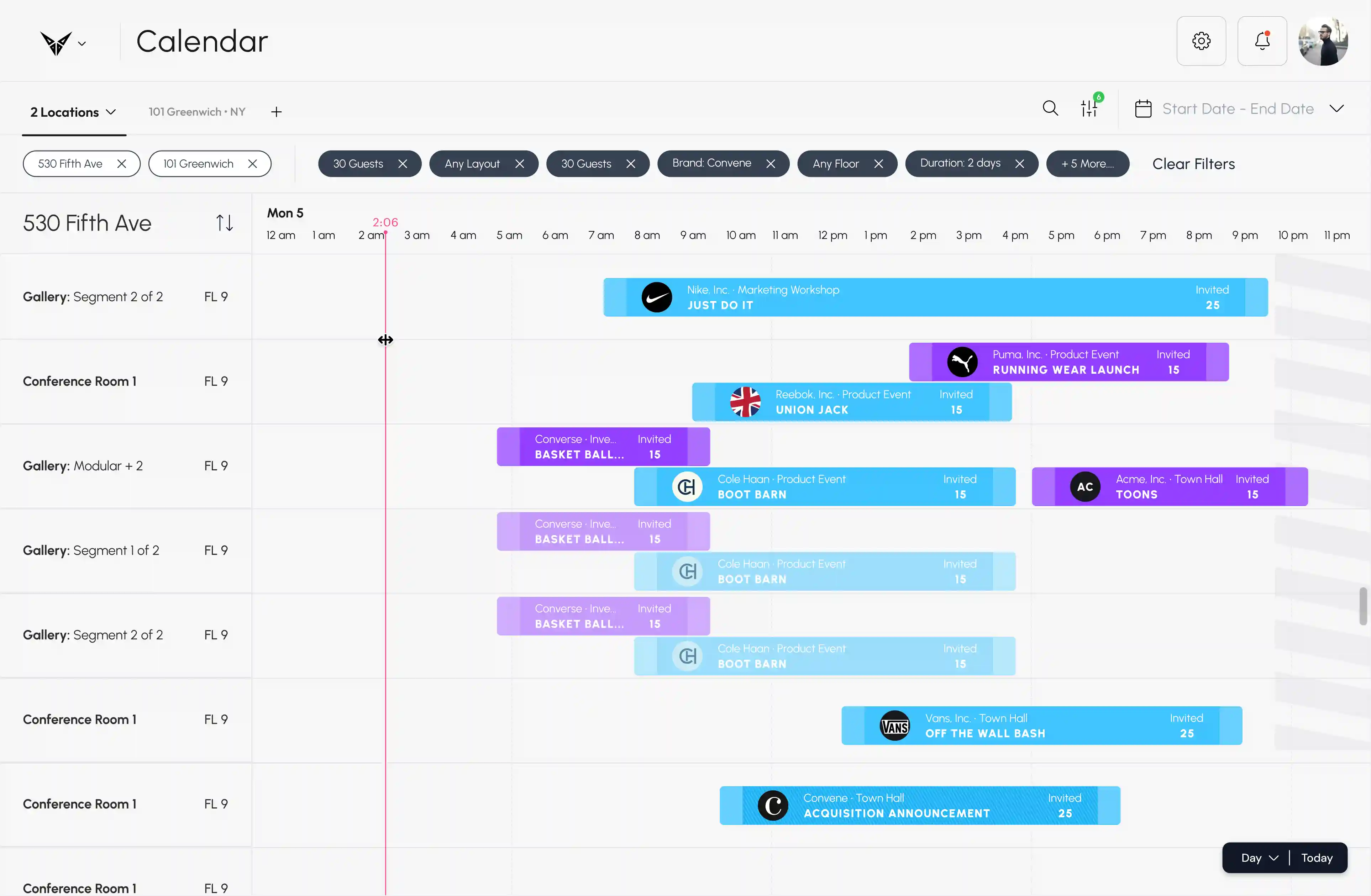Remove the Duration: 2 days filter
This screenshot has width=1371, height=896.
1020,164
